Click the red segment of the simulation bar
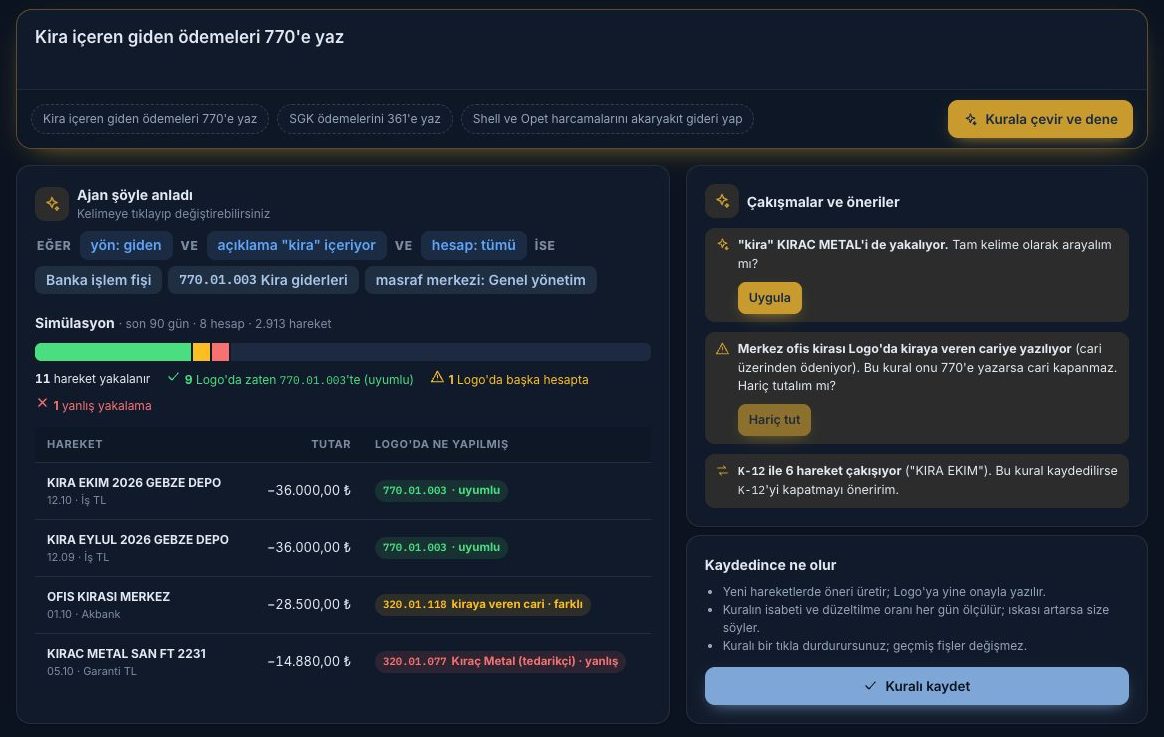The height and width of the screenshot is (737, 1164). [220, 352]
